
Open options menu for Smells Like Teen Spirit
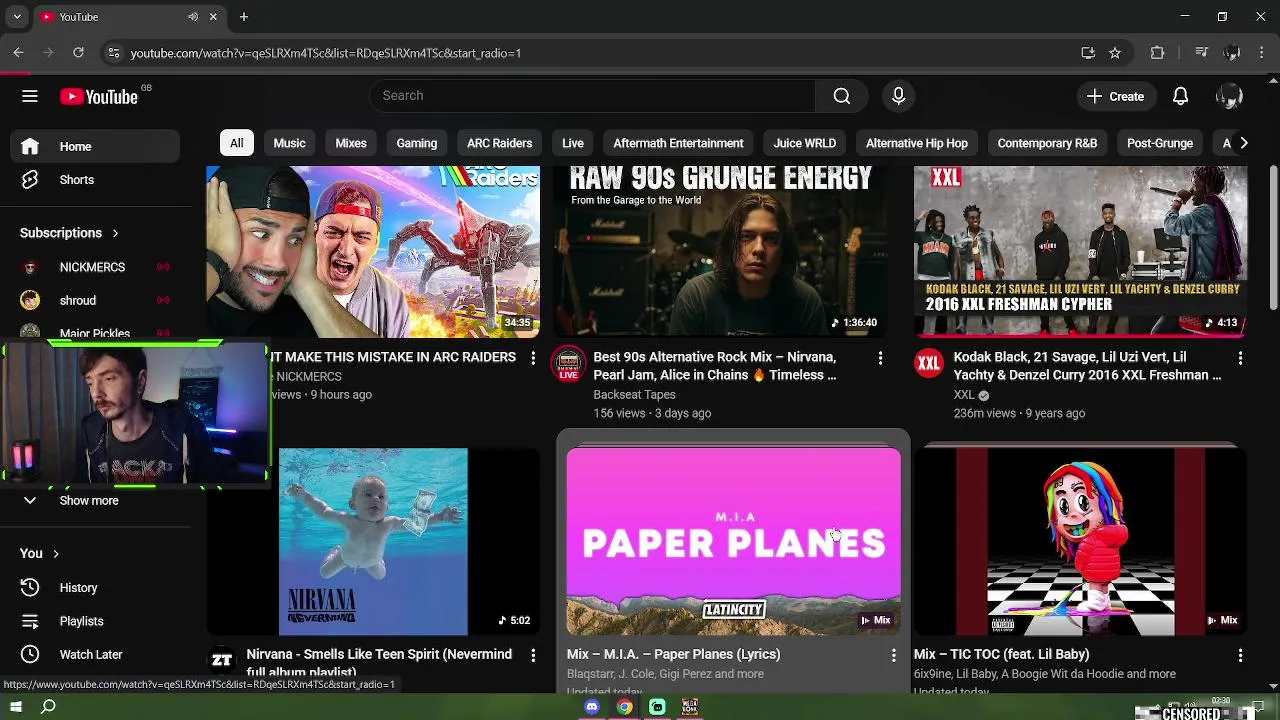tap(533, 654)
